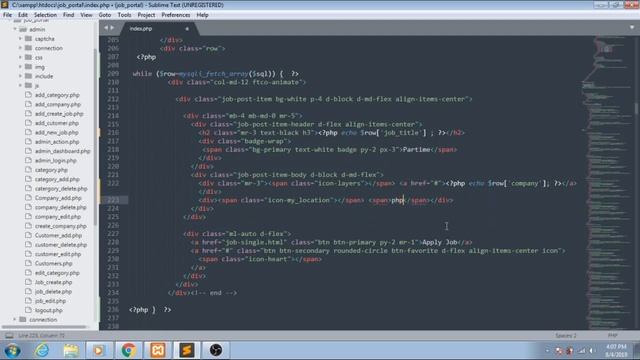Go to next tab using right arrow
The image size is (640, 360).
click(112, 28)
